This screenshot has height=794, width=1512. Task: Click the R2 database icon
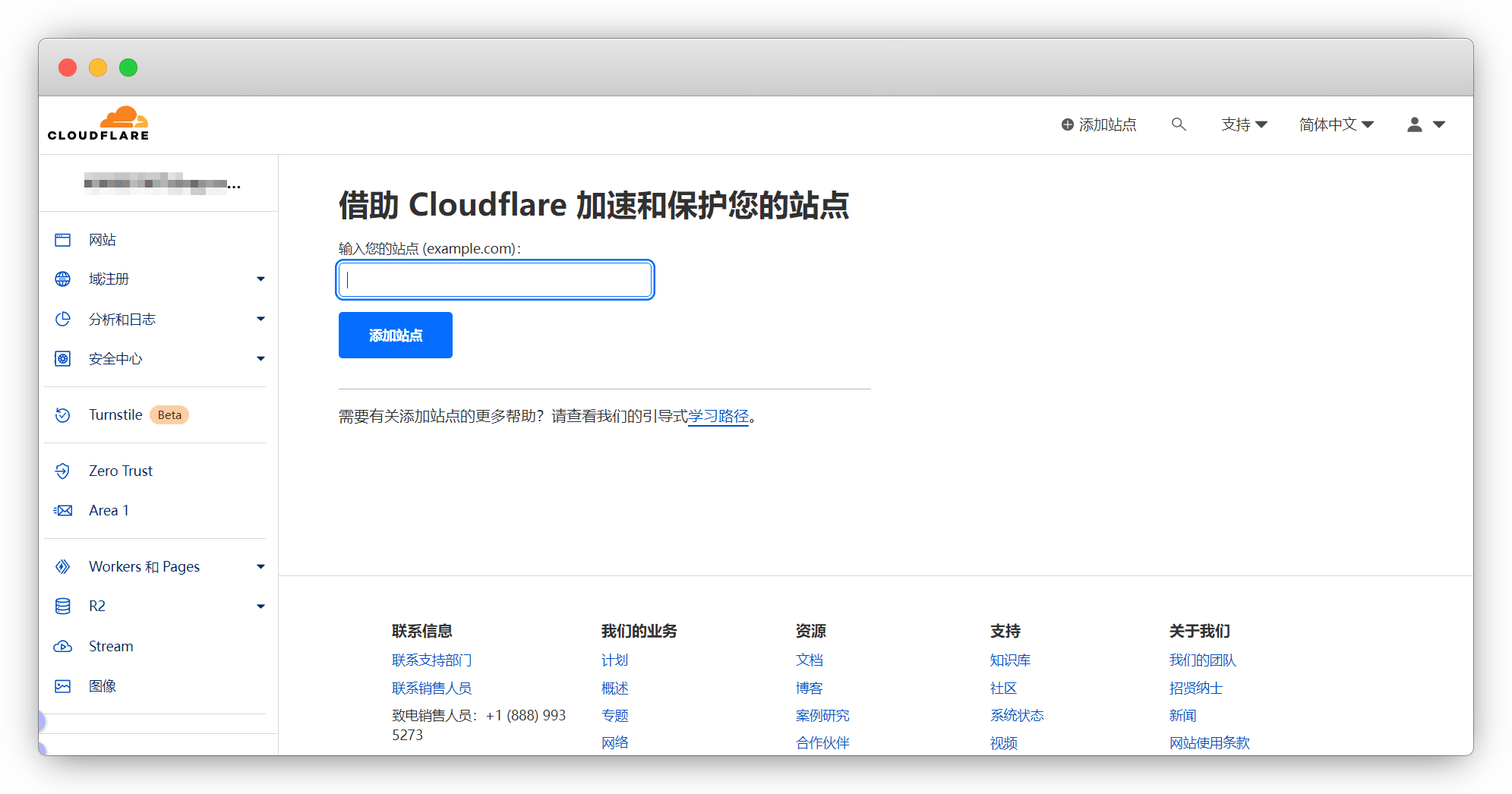(63, 607)
